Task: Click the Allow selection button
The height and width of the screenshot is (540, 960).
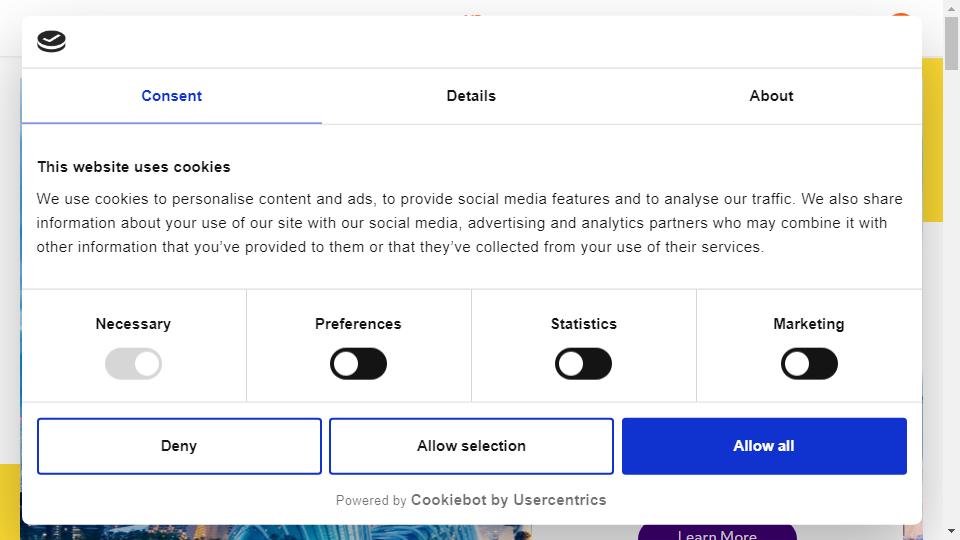Action: click(471, 446)
